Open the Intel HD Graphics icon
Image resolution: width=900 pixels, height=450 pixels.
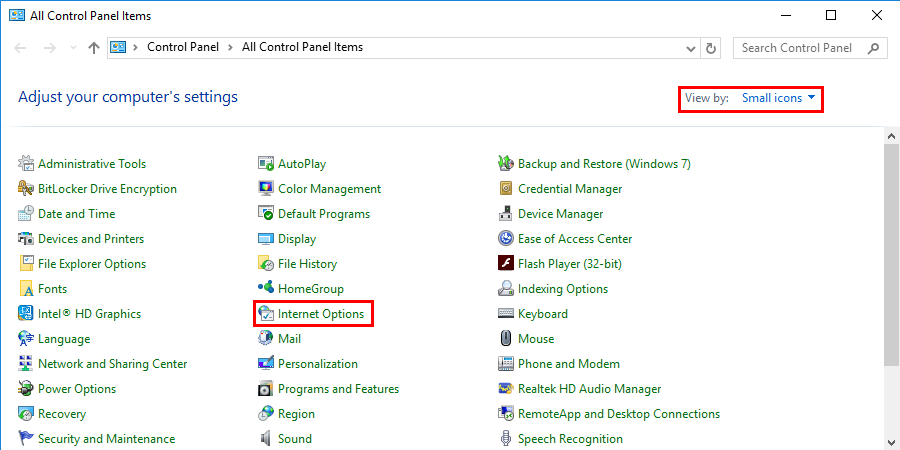[26, 314]
